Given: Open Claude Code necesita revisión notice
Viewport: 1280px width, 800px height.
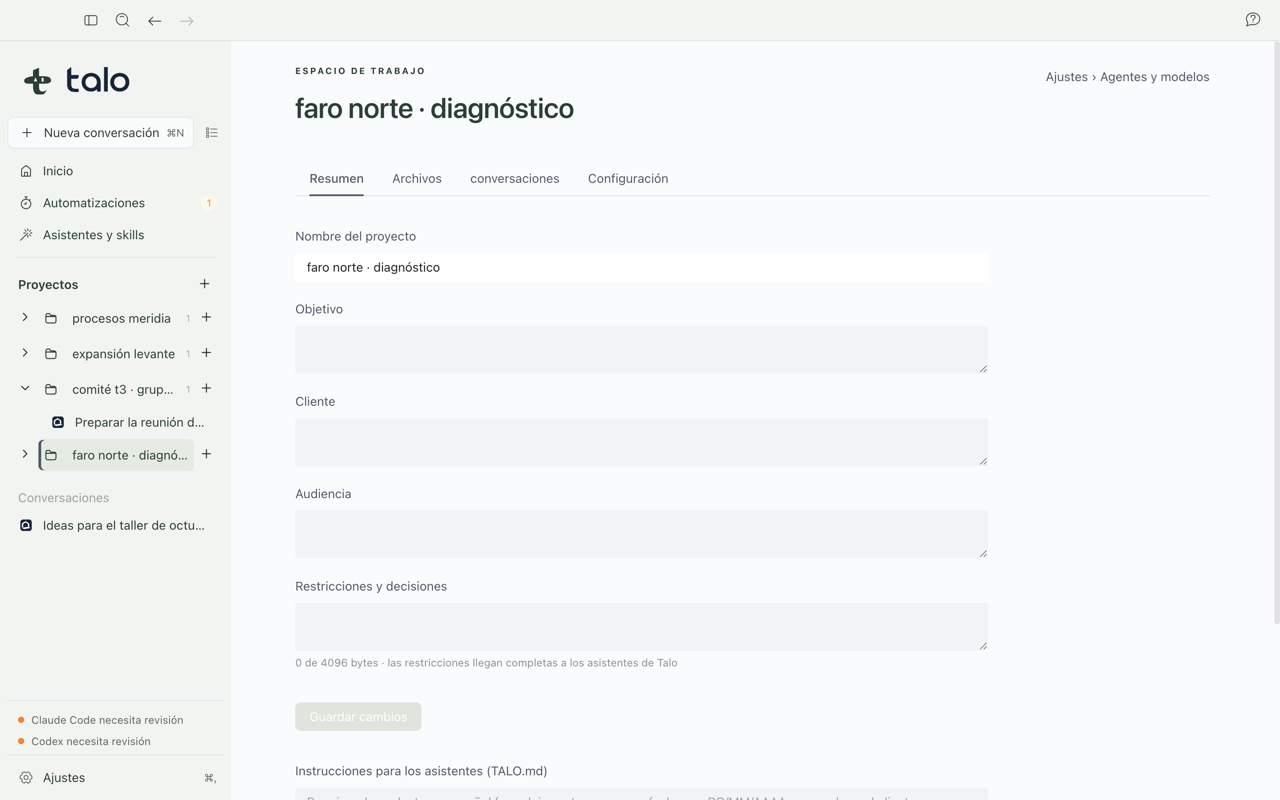Looking at the screenshot, I should click(x=100, y=720).
